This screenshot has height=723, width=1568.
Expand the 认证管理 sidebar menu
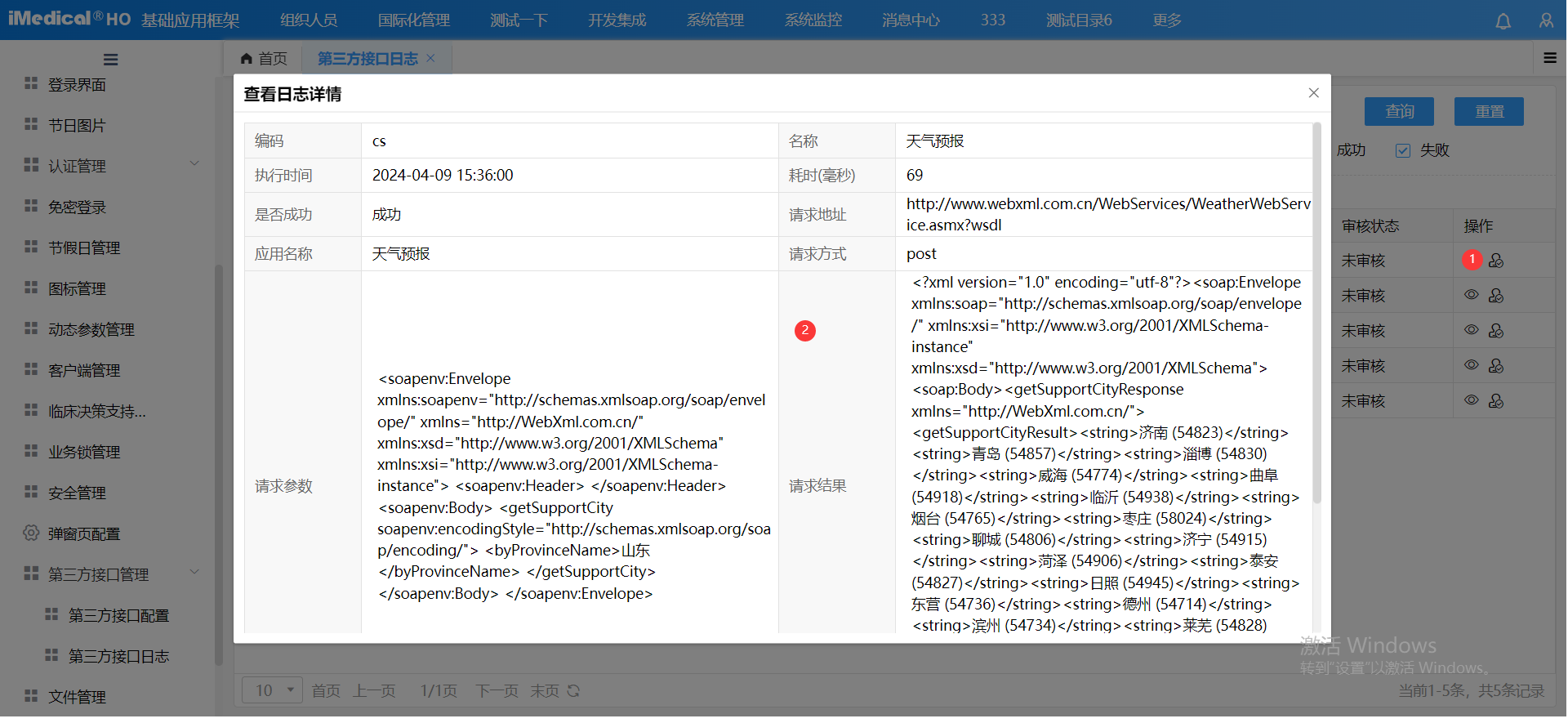(194, 164)
